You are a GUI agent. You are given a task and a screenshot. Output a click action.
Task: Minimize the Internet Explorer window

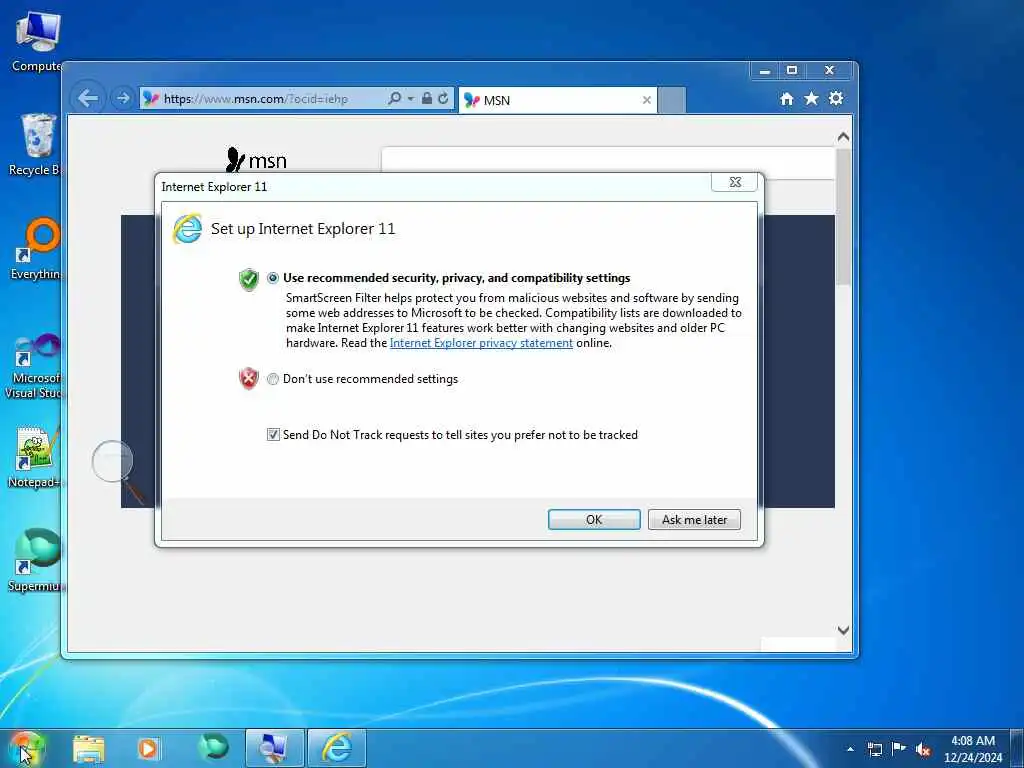pyautogui.click(x=765, y=71)
